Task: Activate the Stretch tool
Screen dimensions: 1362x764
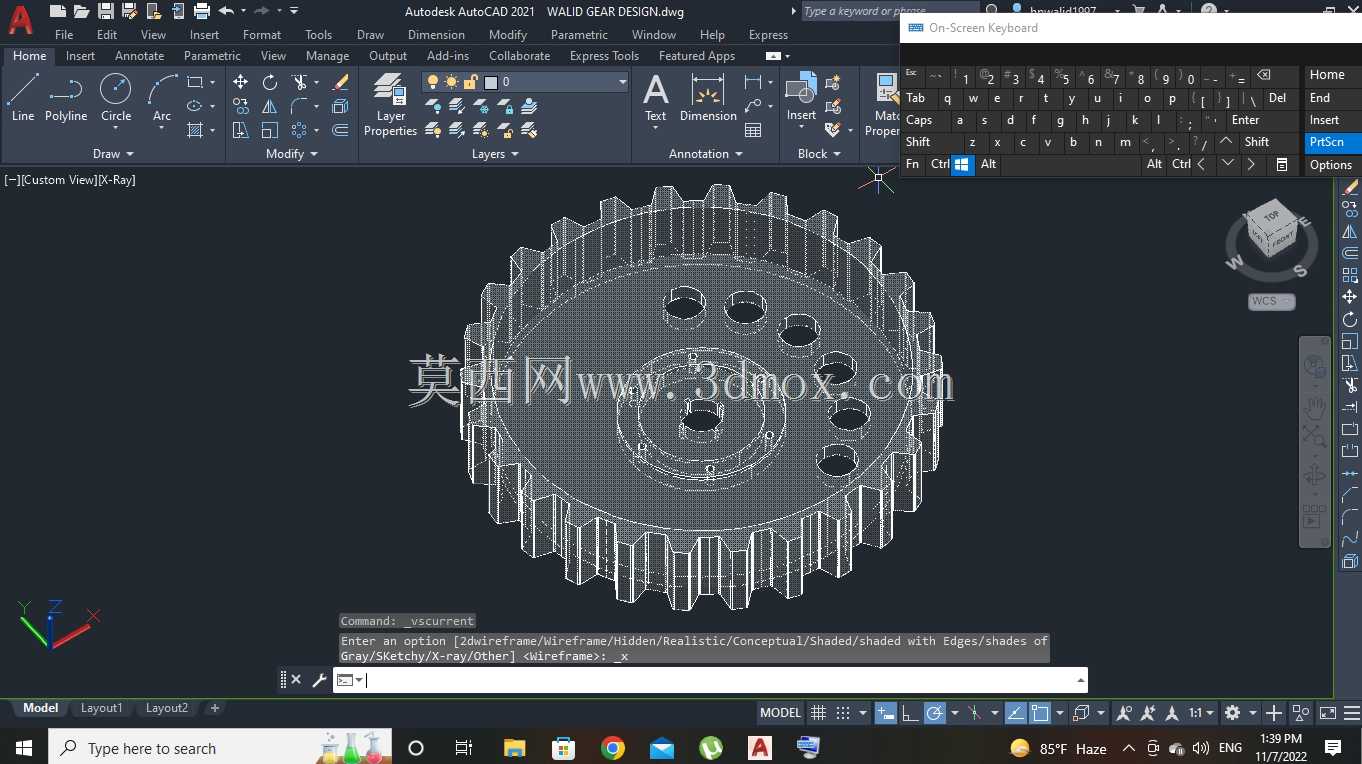Action: point(240,130)
